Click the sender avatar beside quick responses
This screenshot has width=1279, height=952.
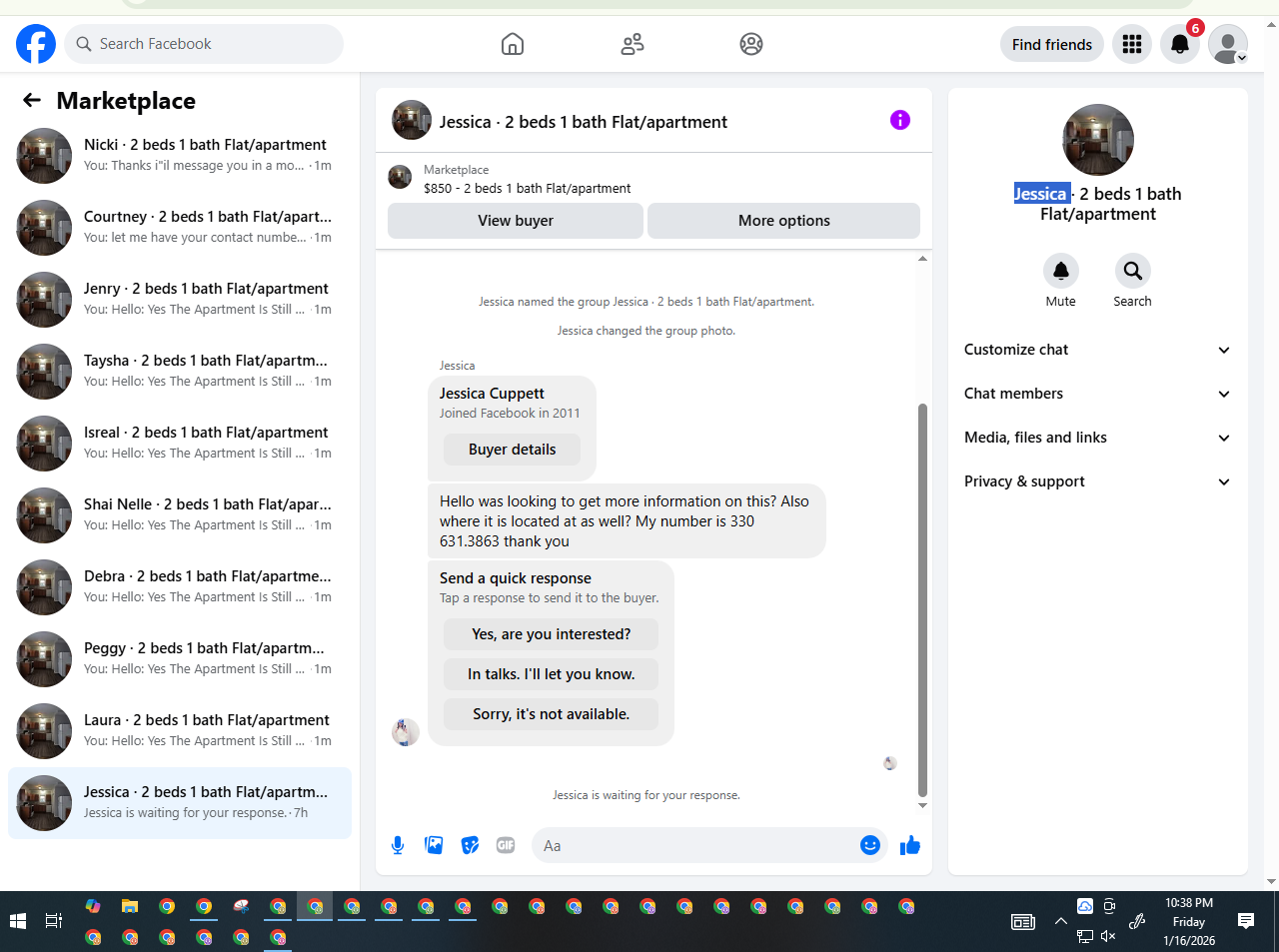click(x=406, y=732)
